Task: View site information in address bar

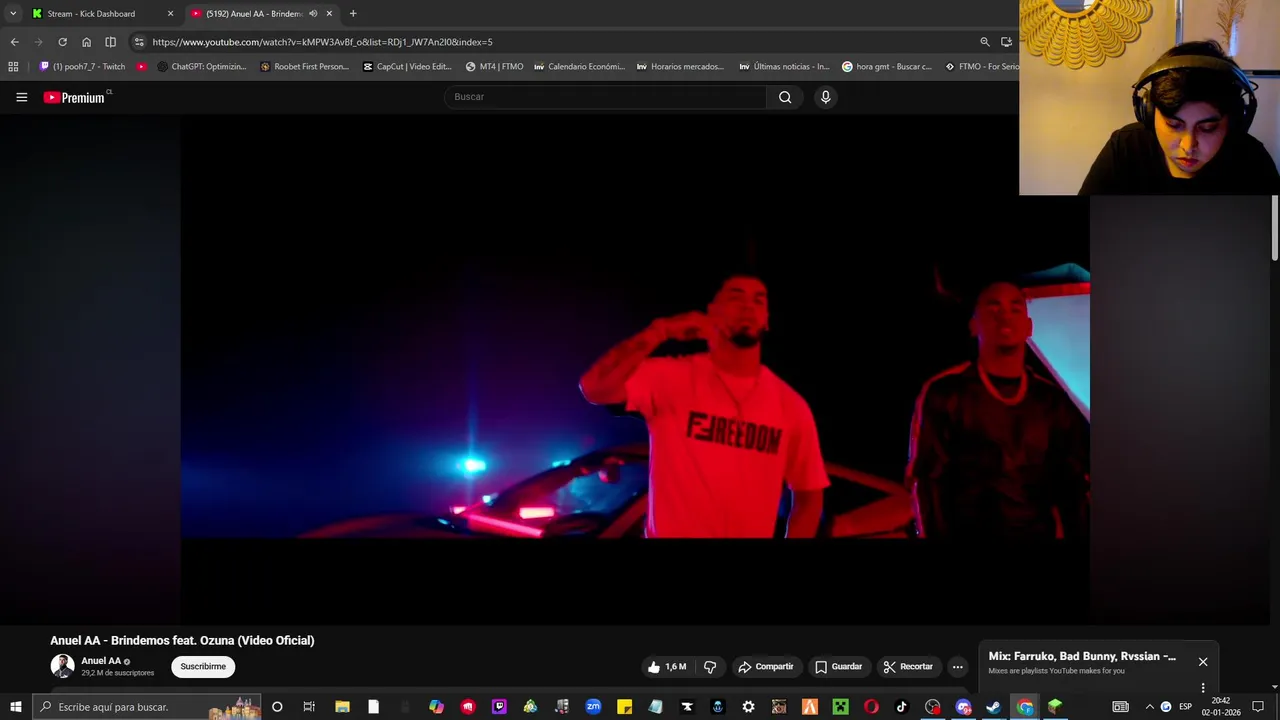Action: click(139, 42)
